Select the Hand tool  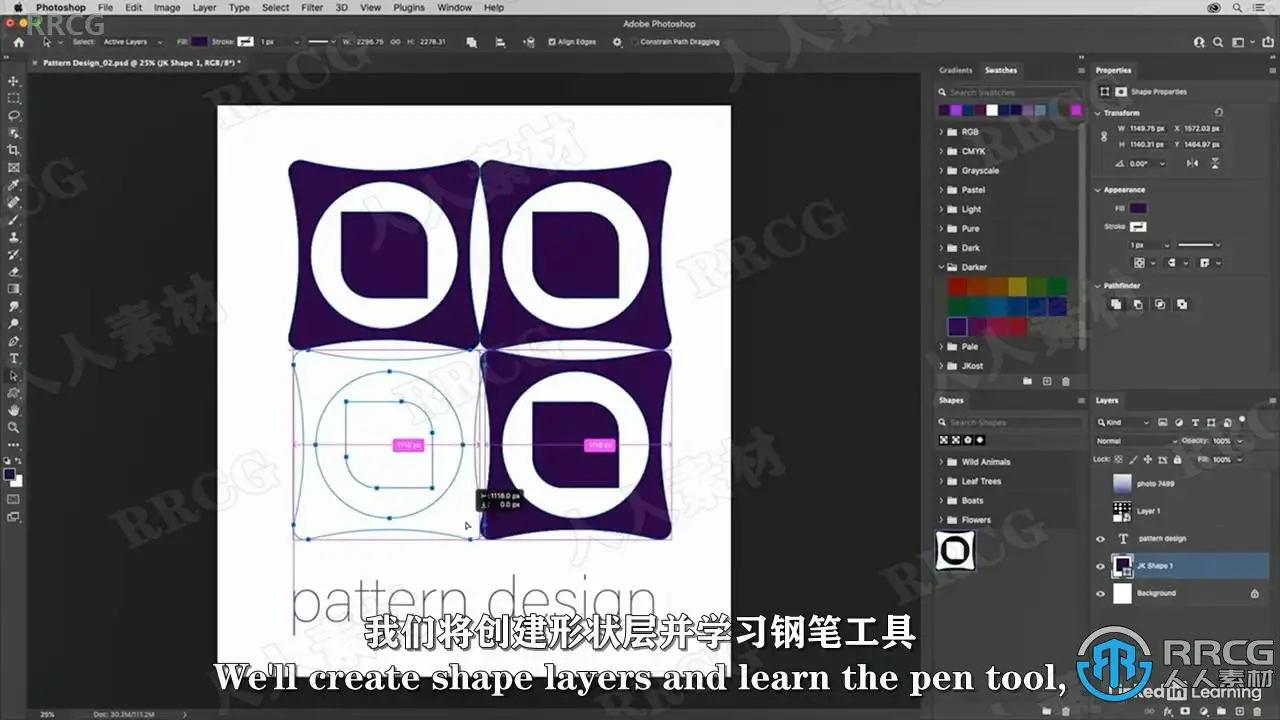point(13,410)
